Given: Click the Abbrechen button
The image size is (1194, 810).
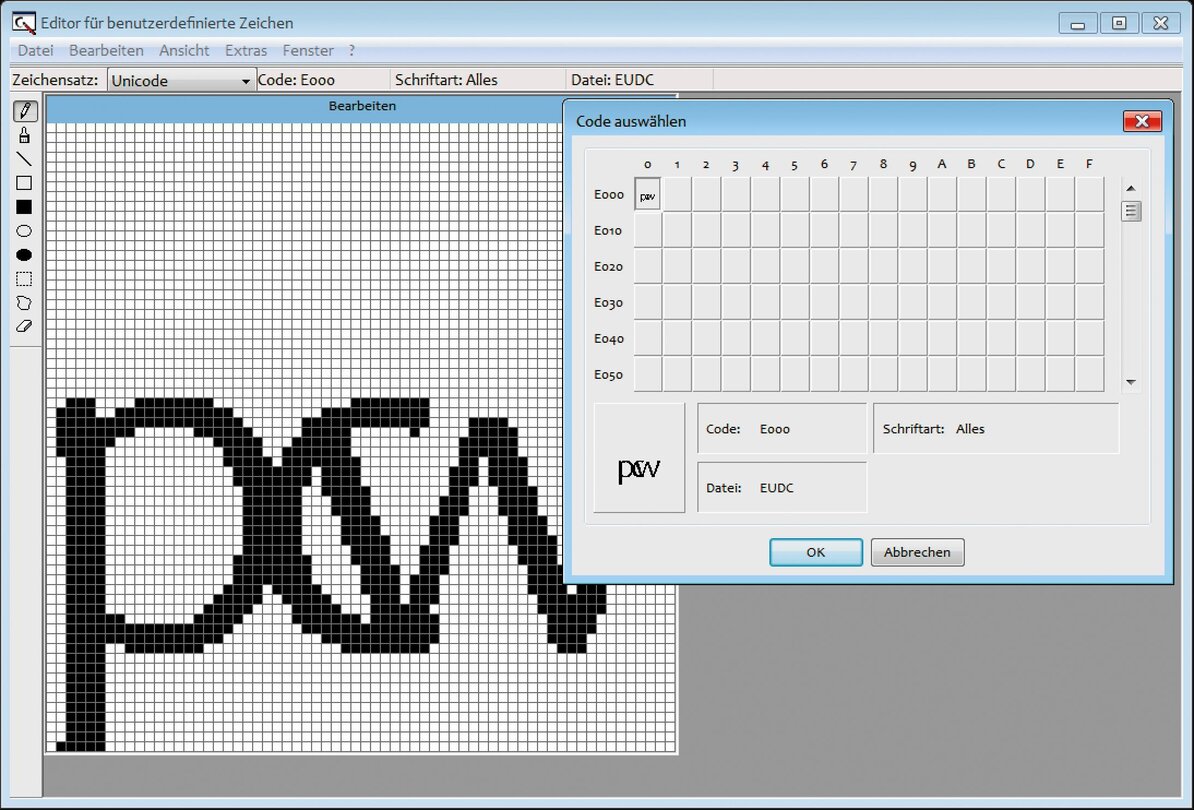Looking at the screenshot, I should 917,552.
